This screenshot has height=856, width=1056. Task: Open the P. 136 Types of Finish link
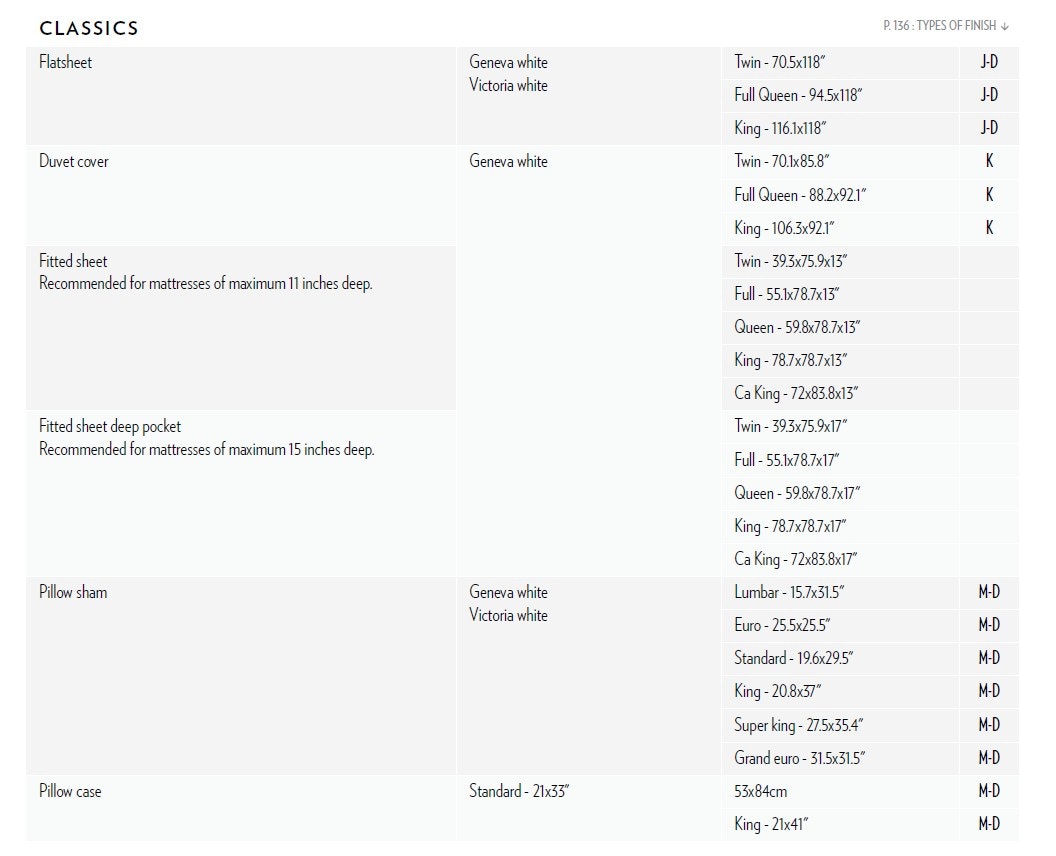click(x=940, y=26)
